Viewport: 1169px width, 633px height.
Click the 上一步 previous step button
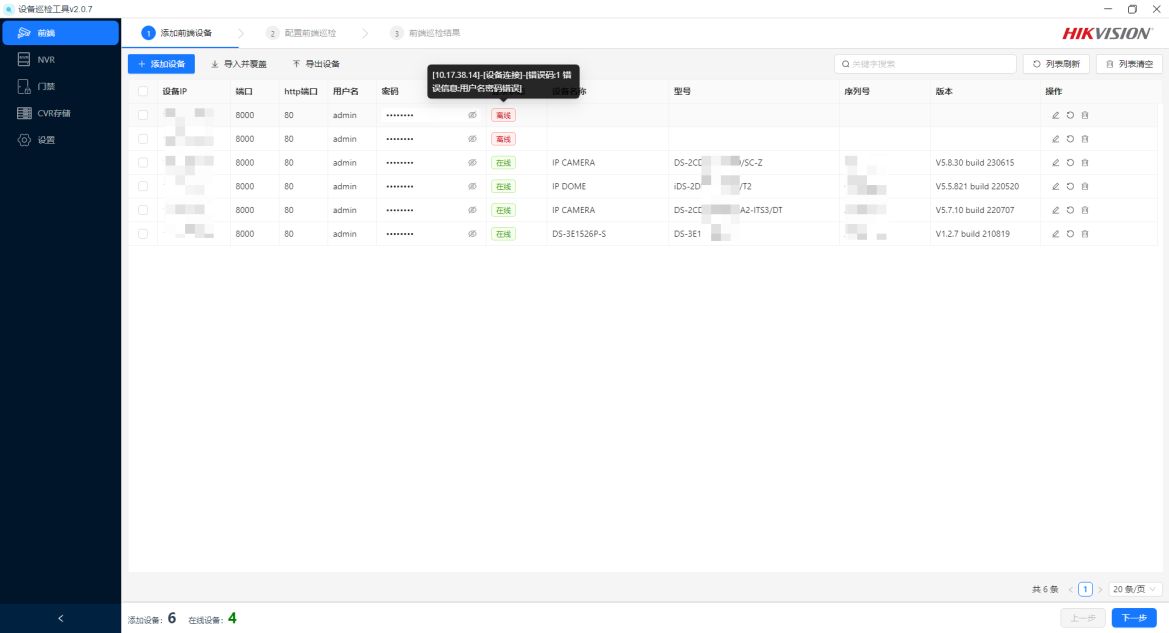[1083, 618]
